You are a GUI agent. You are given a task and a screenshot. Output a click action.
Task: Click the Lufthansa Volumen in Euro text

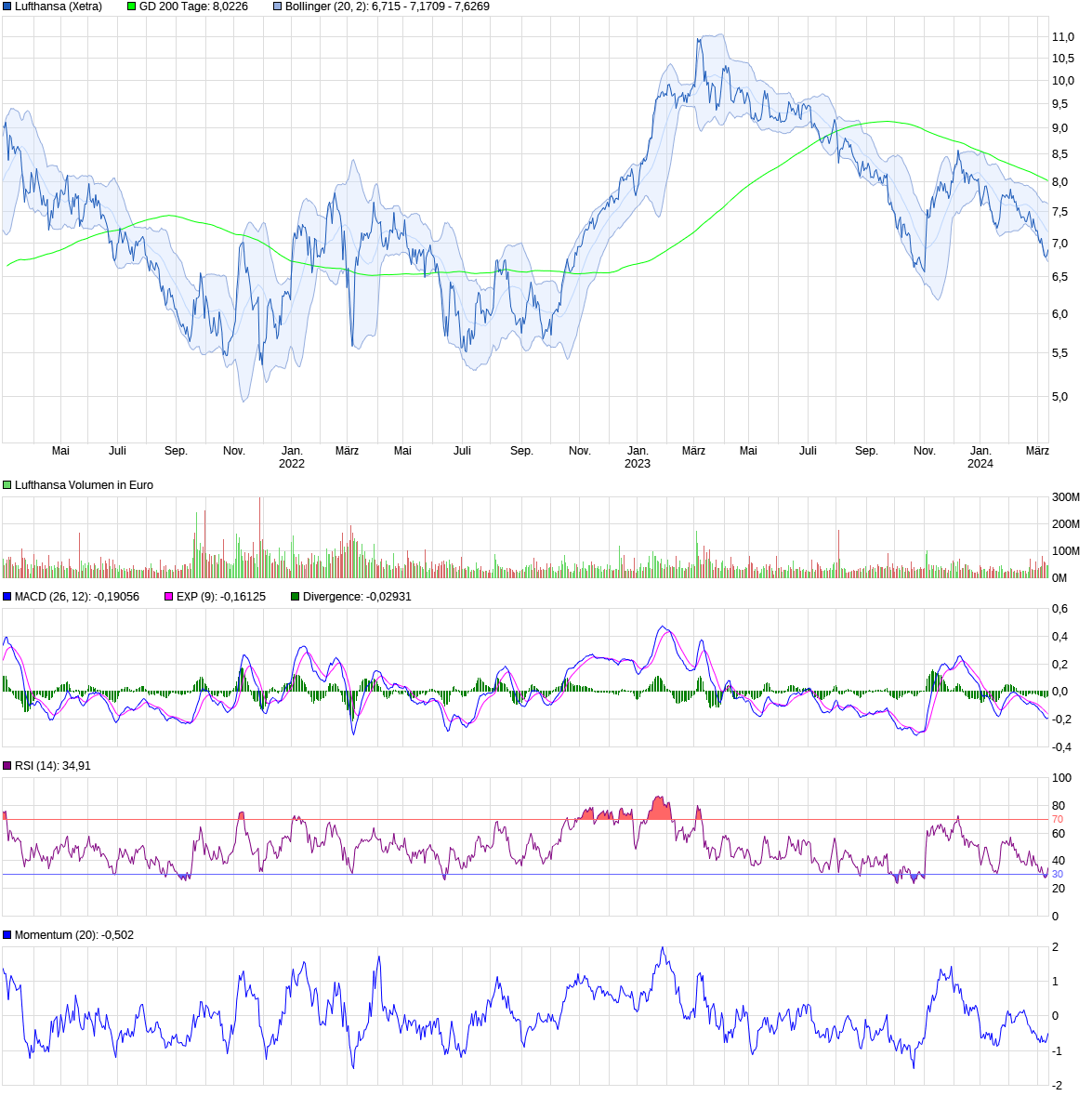[84, 484]
